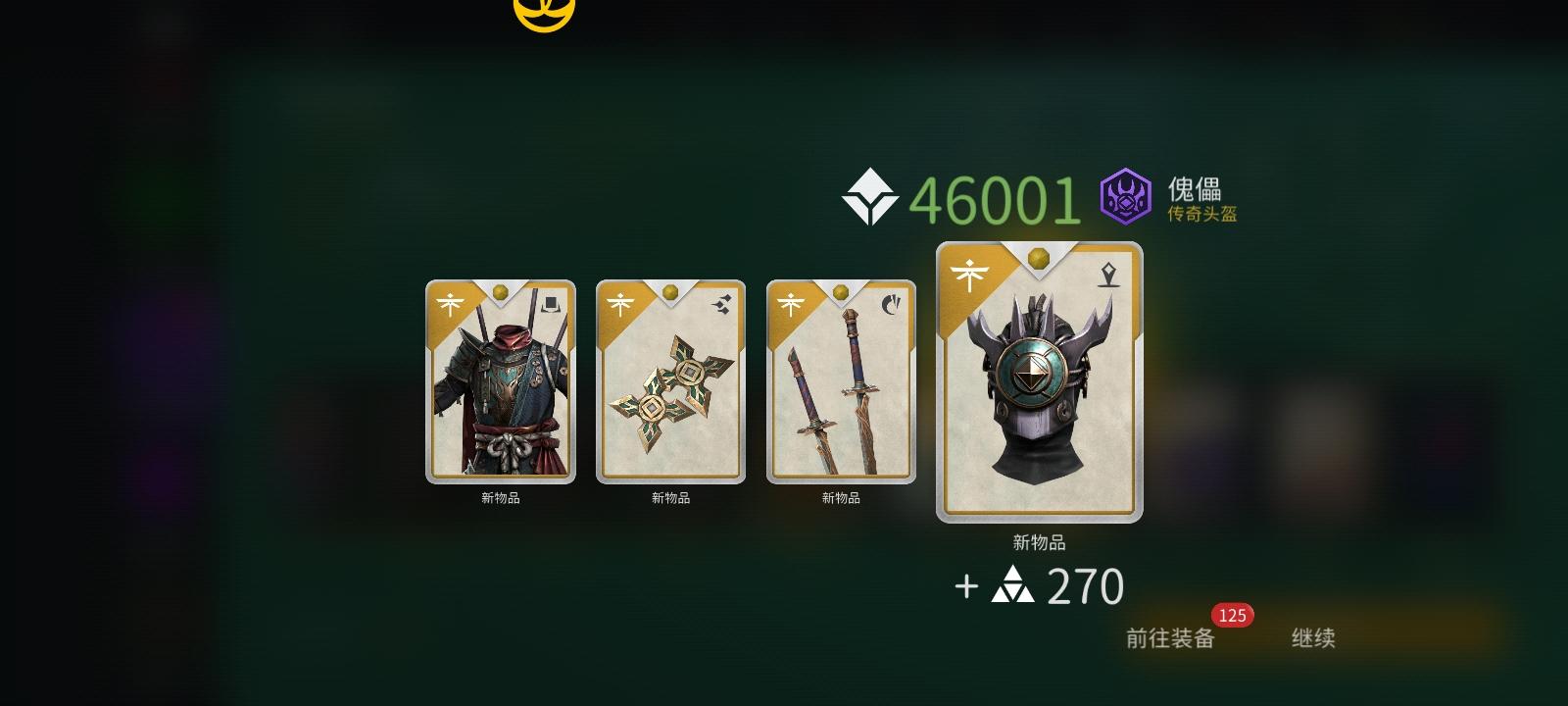The height and width of the screenshot is (706, 1568).
Task: Select the dual swords weapon card
Action: pos(841,381)
